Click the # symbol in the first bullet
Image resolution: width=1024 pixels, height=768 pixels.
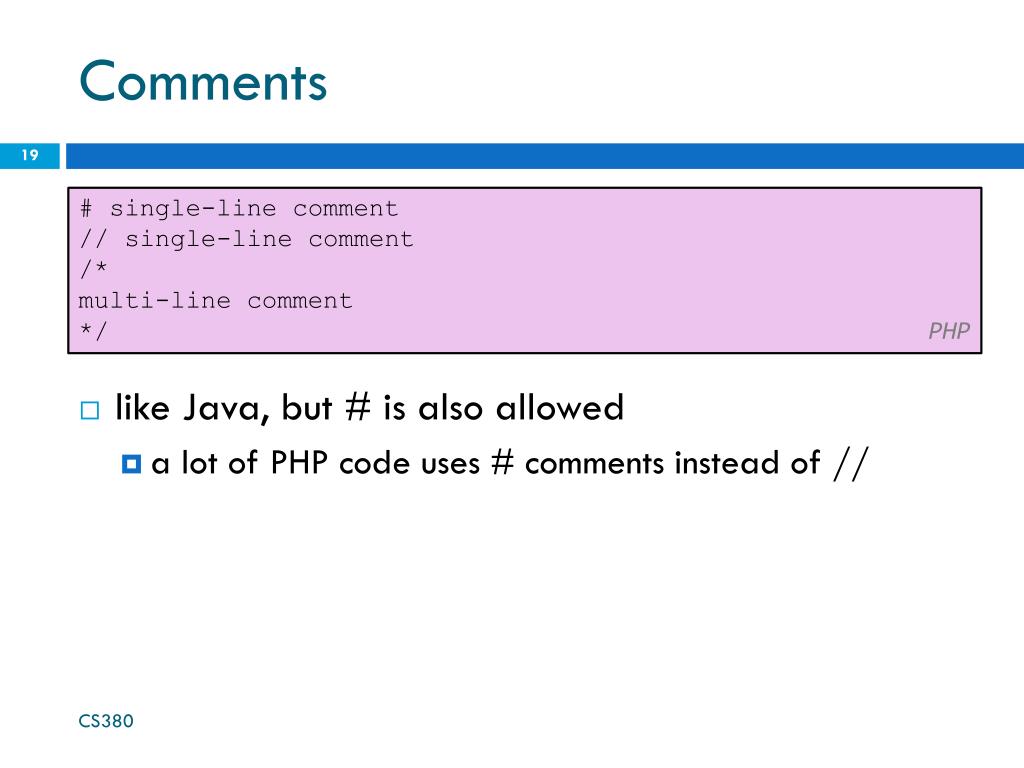[358, 408]
